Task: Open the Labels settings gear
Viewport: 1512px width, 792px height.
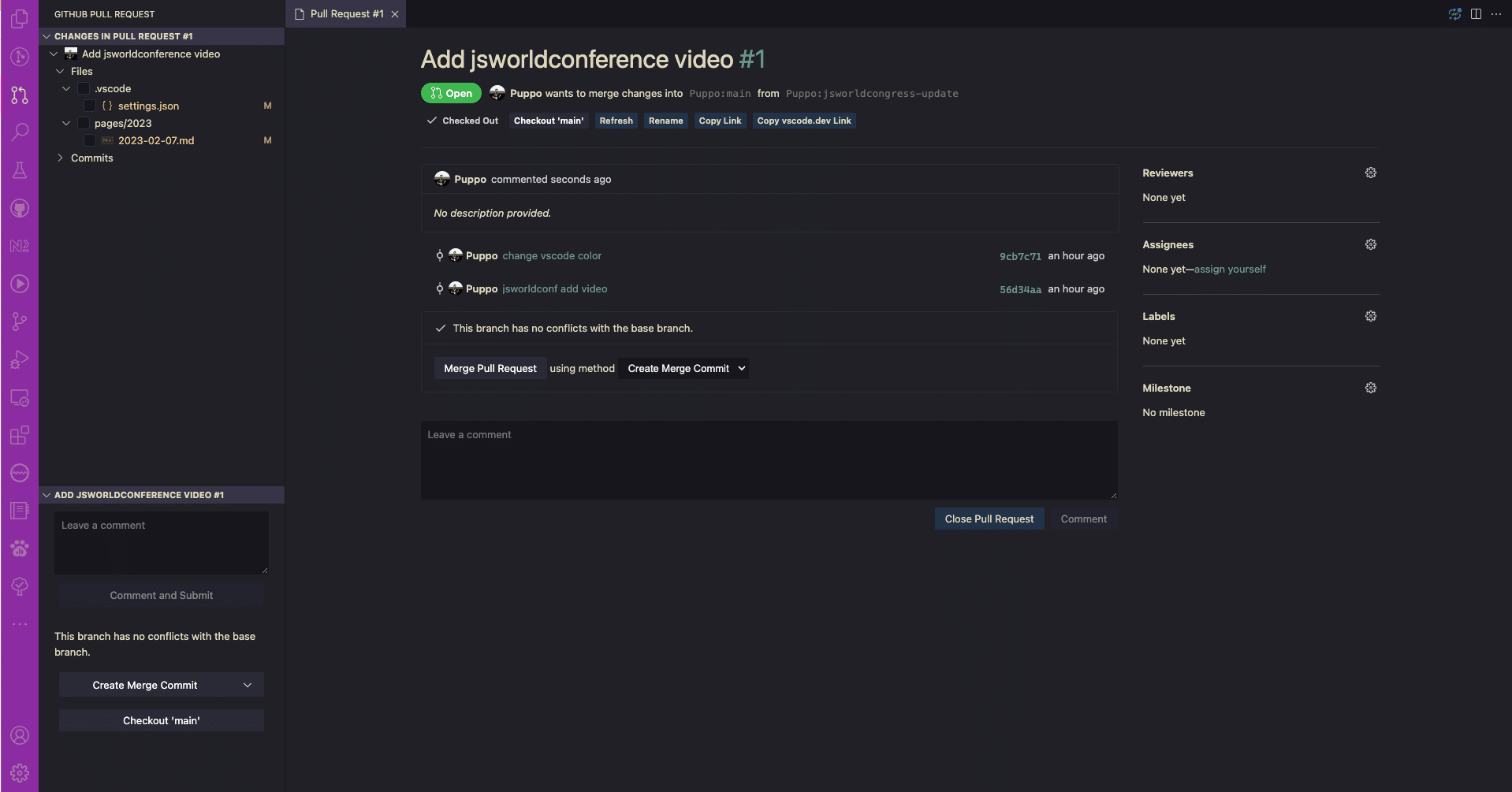Action: (1371, 316)
